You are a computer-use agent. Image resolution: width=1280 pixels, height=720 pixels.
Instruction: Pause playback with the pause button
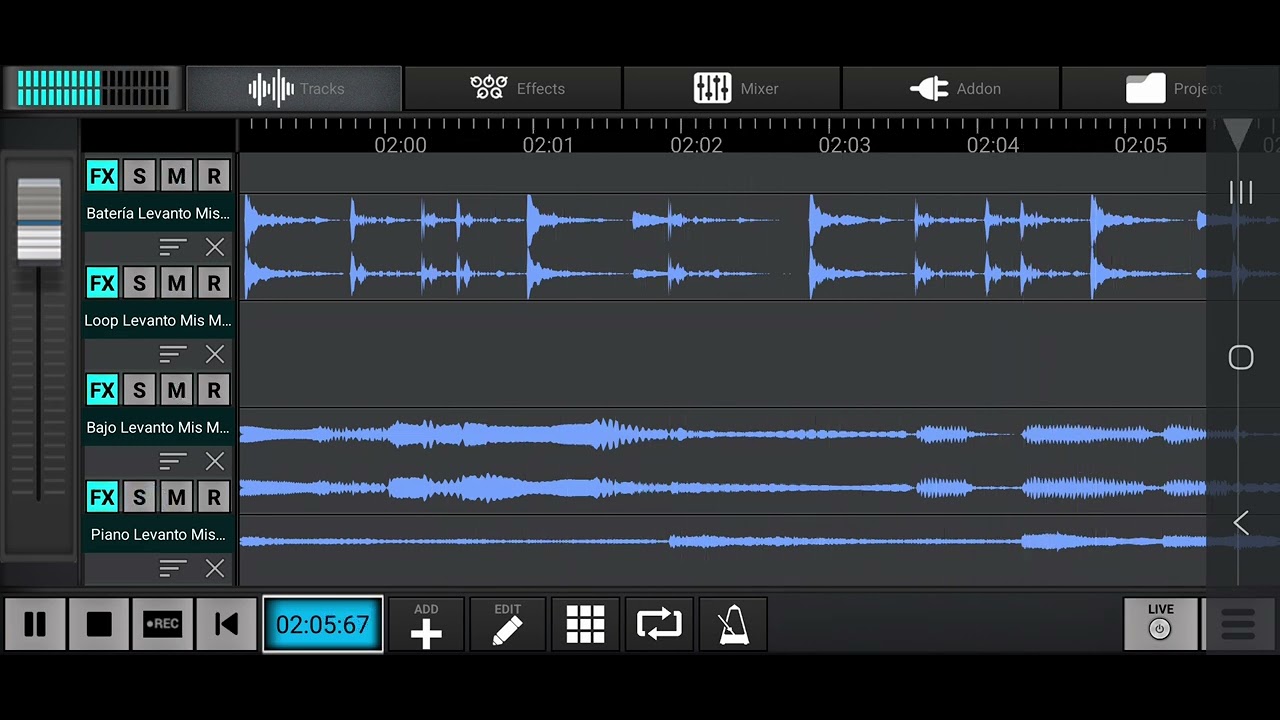[x=35, y=625]
